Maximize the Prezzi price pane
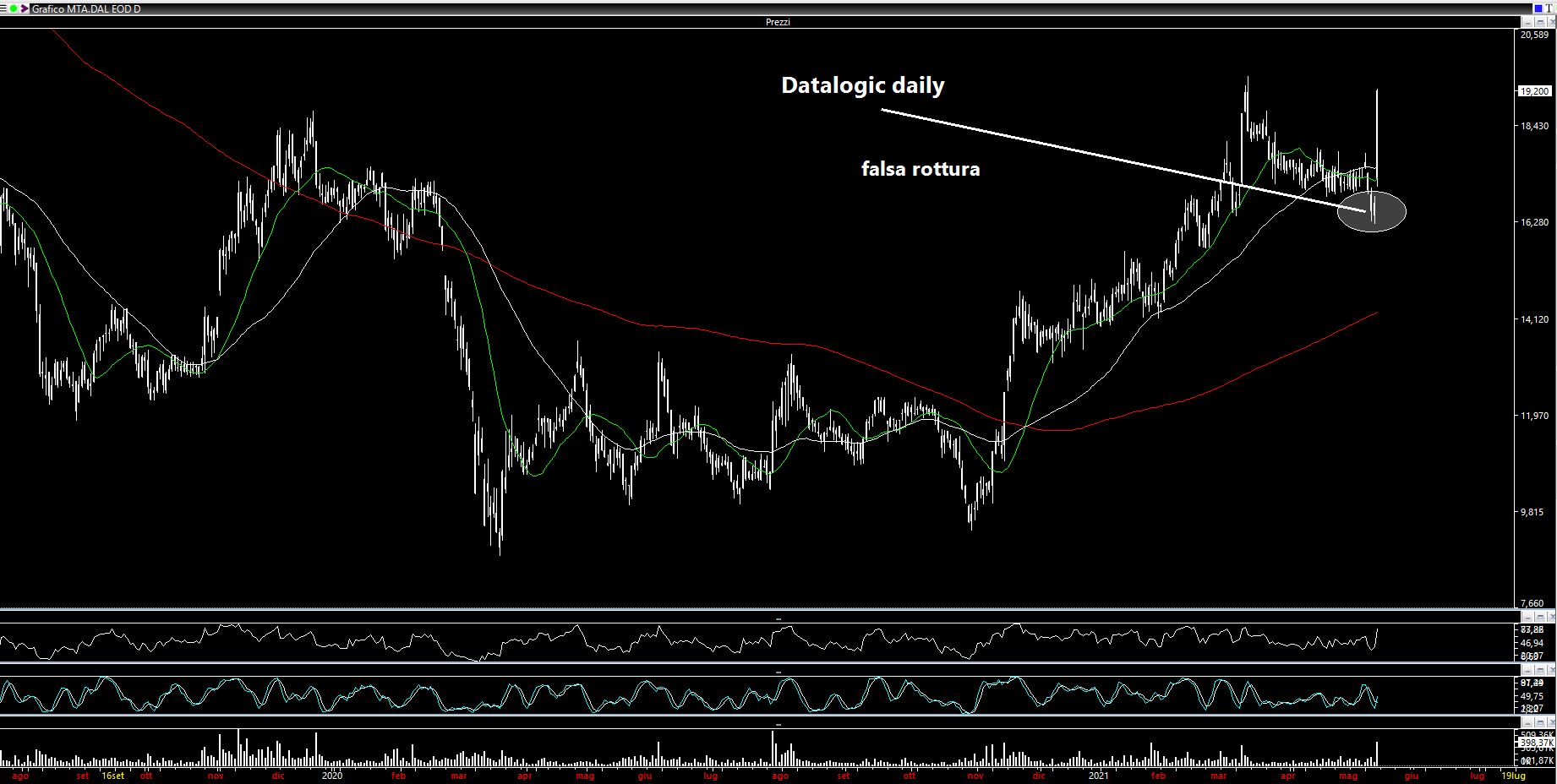The height and width of the screenshot is (784, 1557). click(1540, 22)
